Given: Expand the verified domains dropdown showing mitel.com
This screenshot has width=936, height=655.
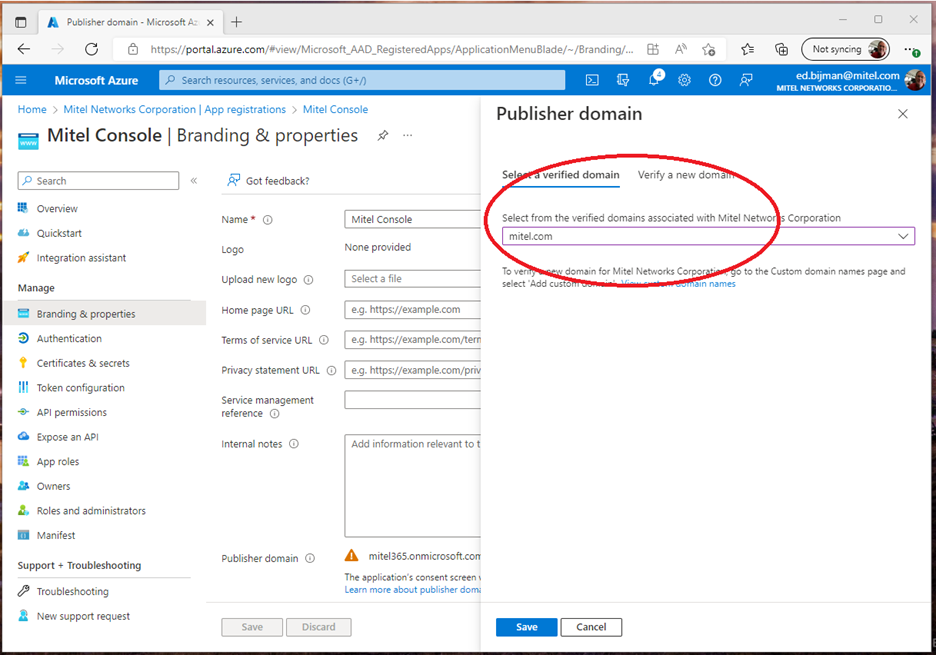Looking at the screenshot, I should [x=903, y=237].
